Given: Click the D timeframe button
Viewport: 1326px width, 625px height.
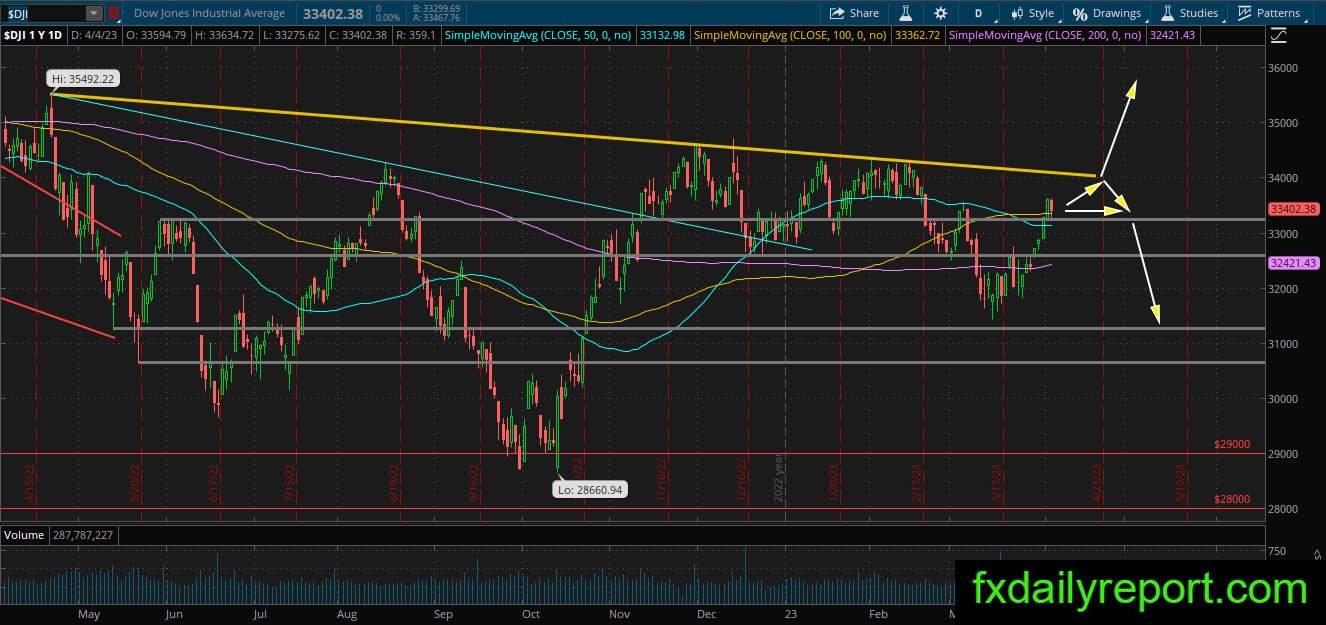Looking at the screenshot, I should 979,13.
